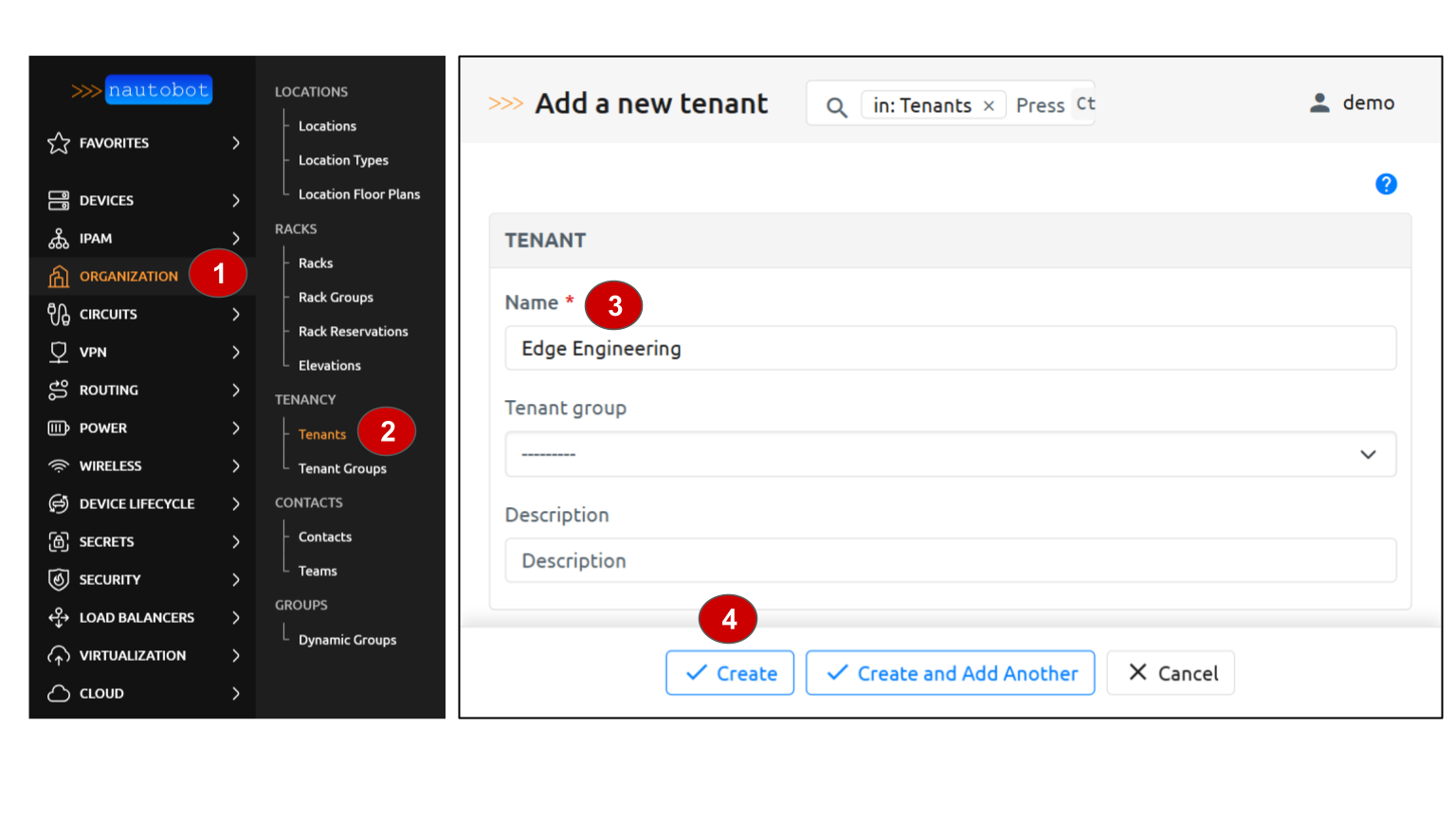The image size is (1456, 819).
Task: Expand the Power section chevron
Action: (236, 428)
